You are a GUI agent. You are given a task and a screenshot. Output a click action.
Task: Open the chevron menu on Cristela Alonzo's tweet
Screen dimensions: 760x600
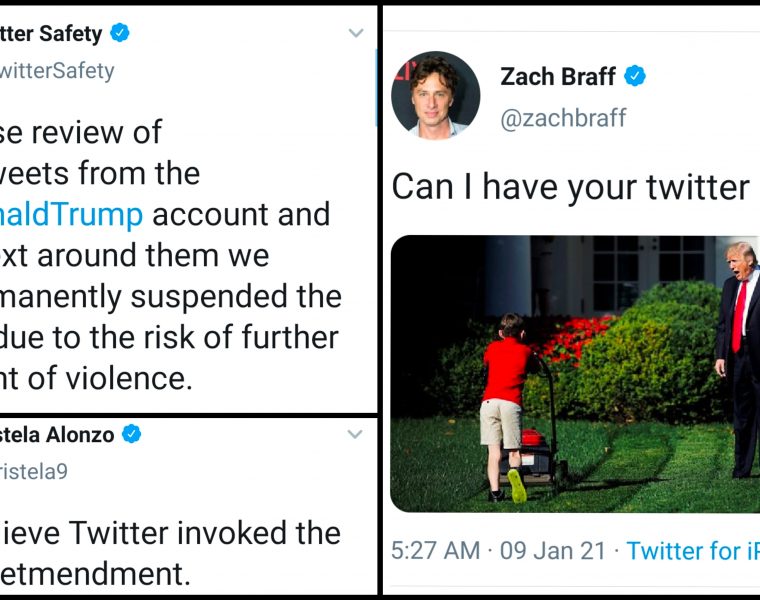pos(354,435)
